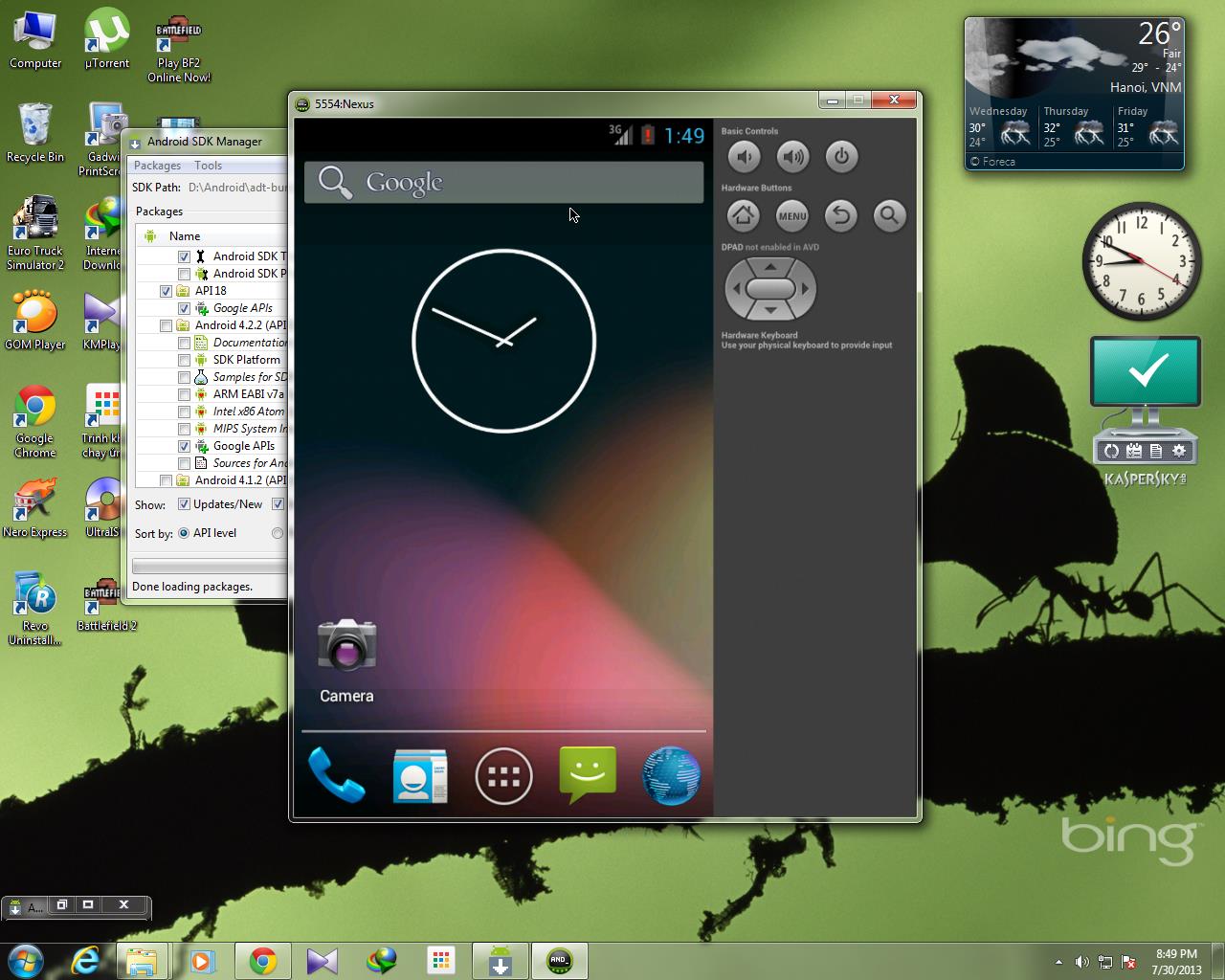Click the DPAD left arrow in emulator
Viewport: 1225px width, 980px height.
point(736,288)
